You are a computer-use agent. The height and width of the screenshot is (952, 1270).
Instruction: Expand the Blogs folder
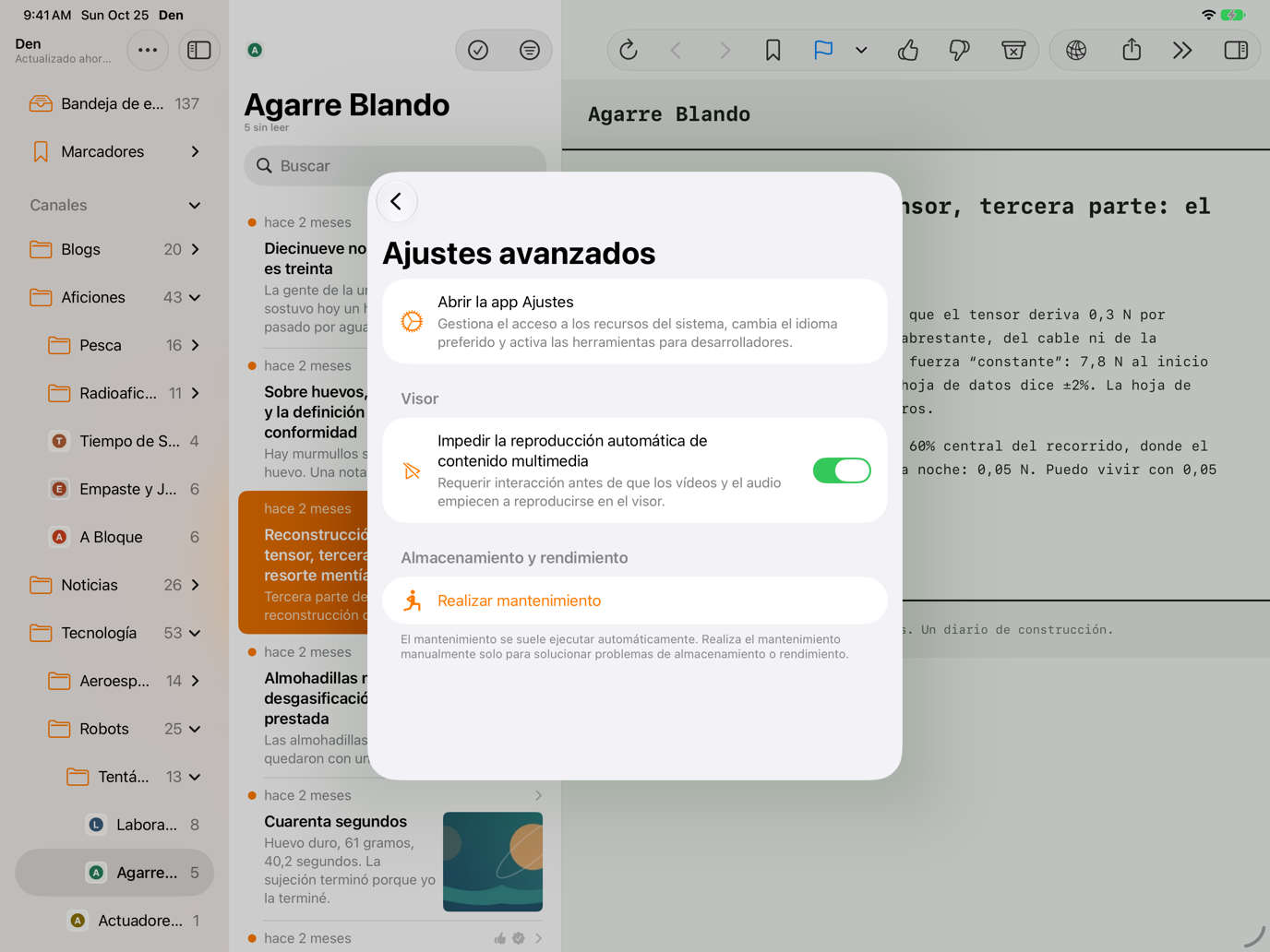tap(195, 250)
